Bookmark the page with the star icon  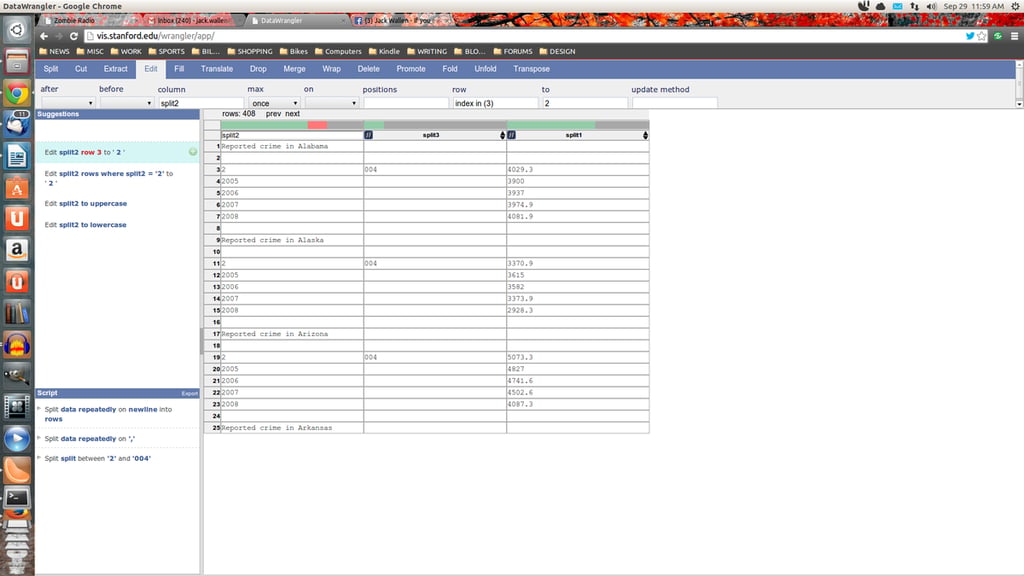click(x=982, y=36)
